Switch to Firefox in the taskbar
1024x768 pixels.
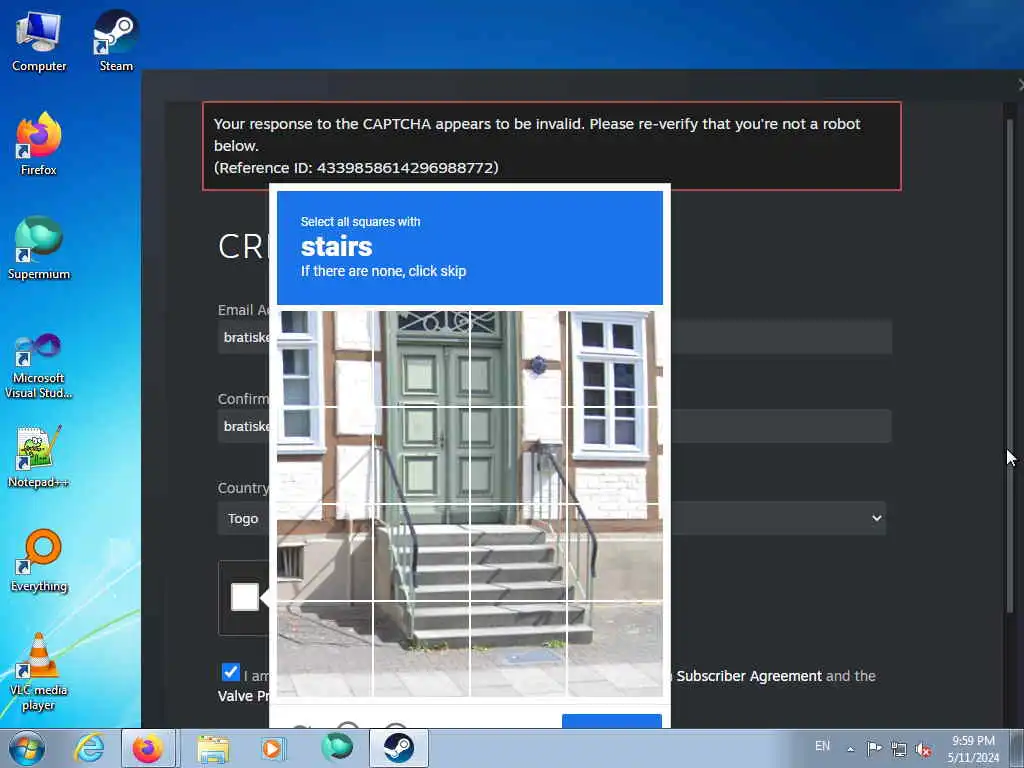tap(148, 748)
